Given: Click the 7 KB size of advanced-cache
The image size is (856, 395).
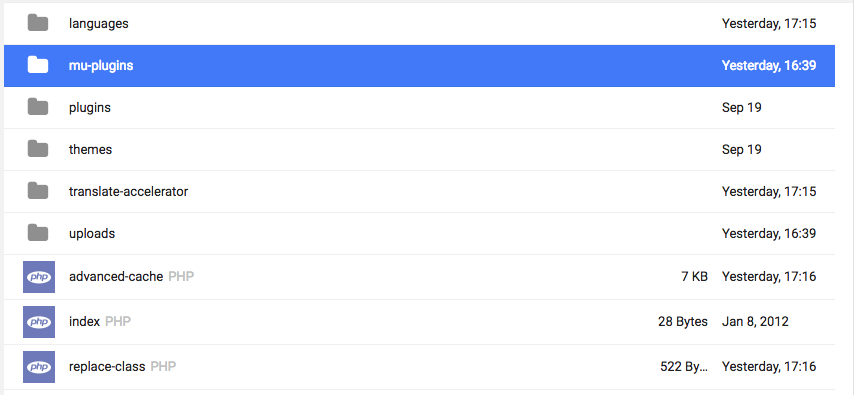Looking at the screenshot, I should 694,277.
